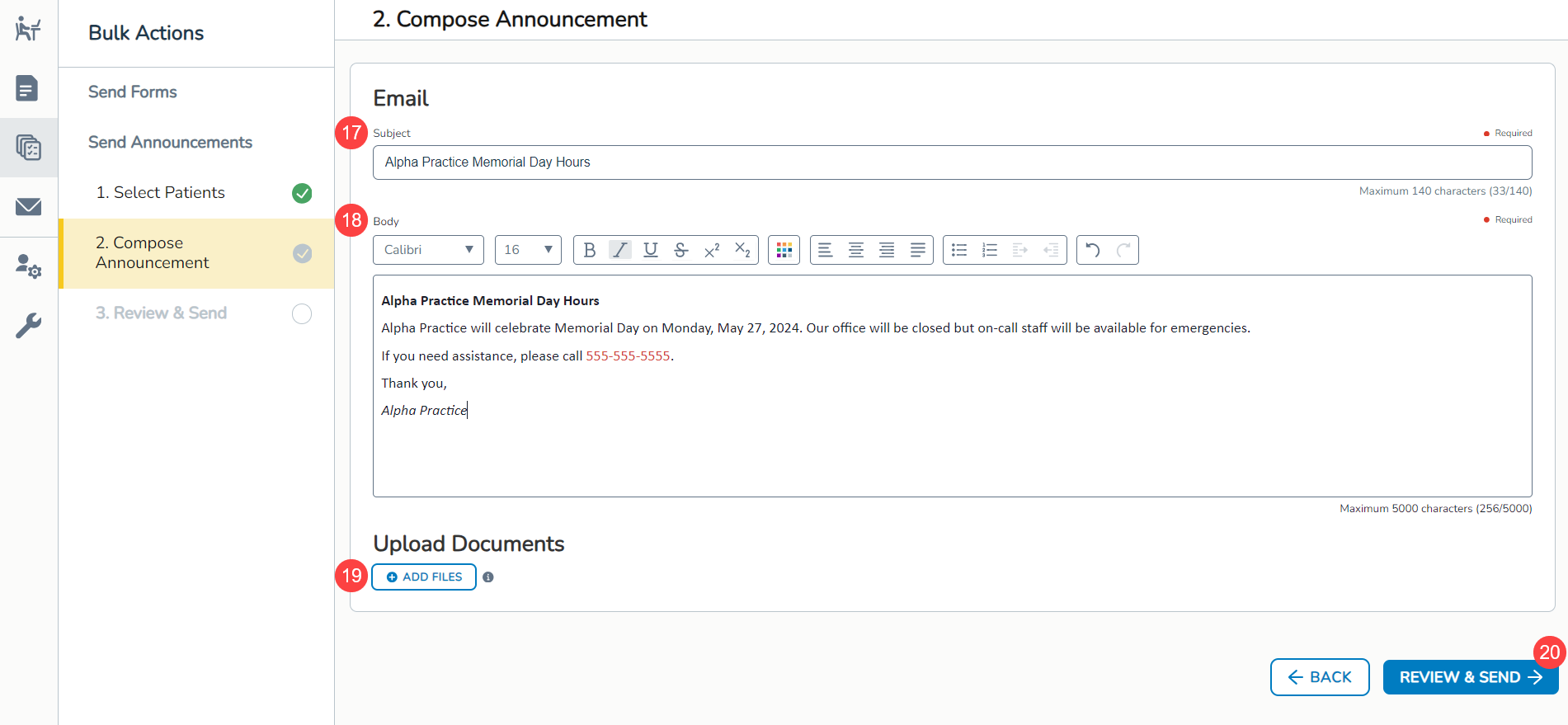This screenshot has width=1568, height=725.
Task: Open the Calibri font dropdown
Action: click(428, 250)
